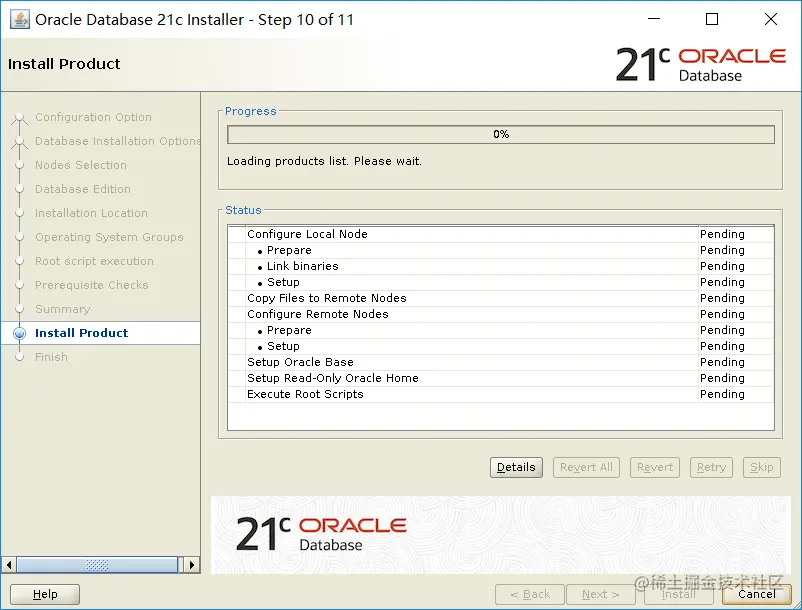Minimize the installer window
Image resolution: width=802 pixels, height=610 pixels.
(x=654, y=19)
